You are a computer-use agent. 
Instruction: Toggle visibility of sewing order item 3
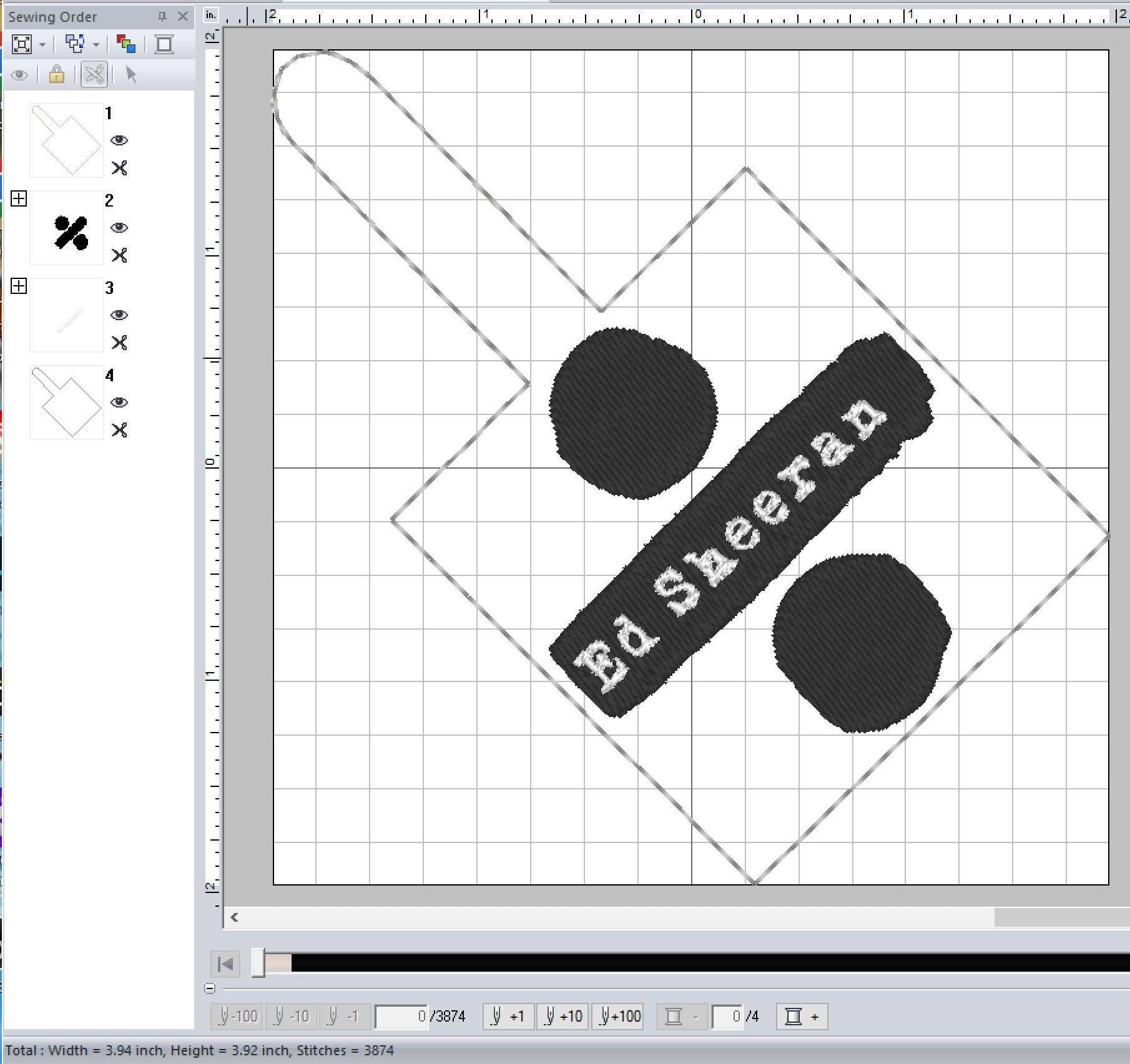click(119, 315)
